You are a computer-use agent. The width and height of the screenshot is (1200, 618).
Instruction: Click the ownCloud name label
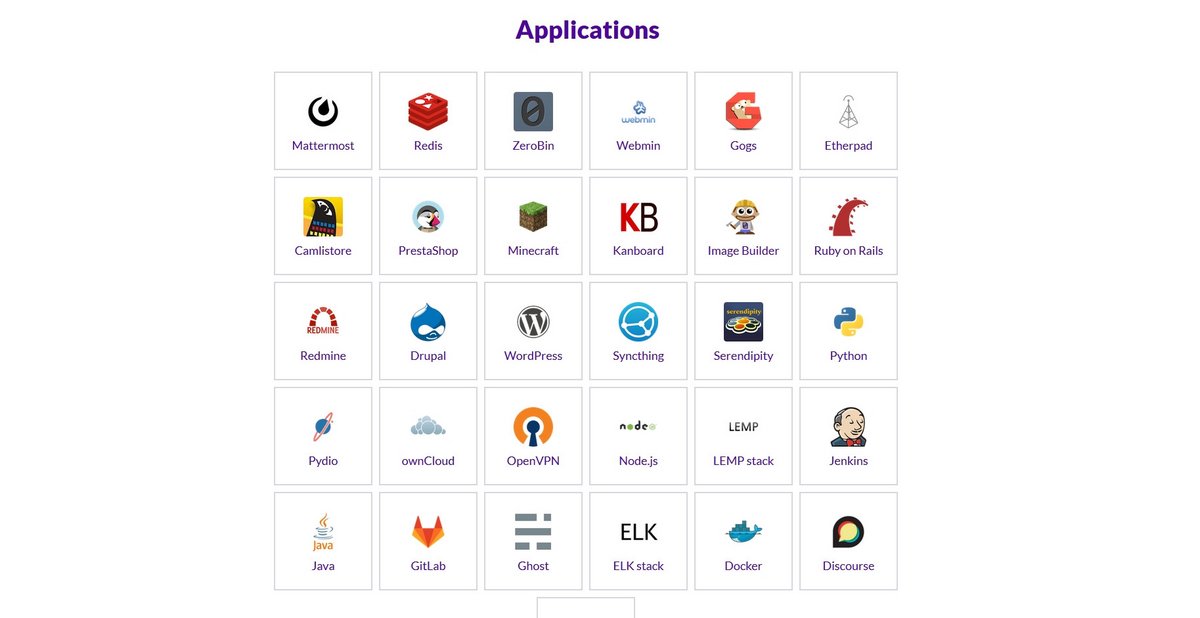point(428,461)
